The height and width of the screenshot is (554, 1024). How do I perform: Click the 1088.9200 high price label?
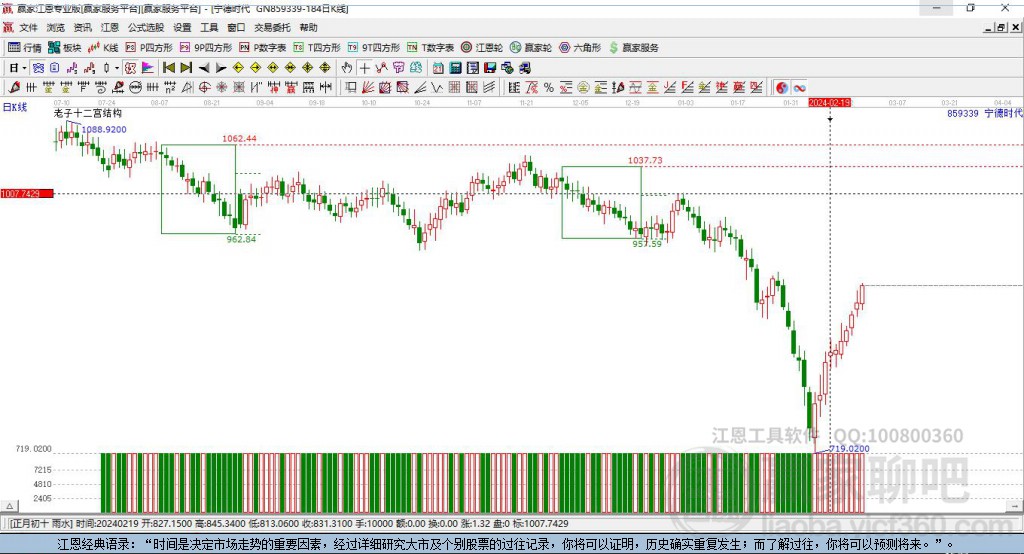pos(104,129)
